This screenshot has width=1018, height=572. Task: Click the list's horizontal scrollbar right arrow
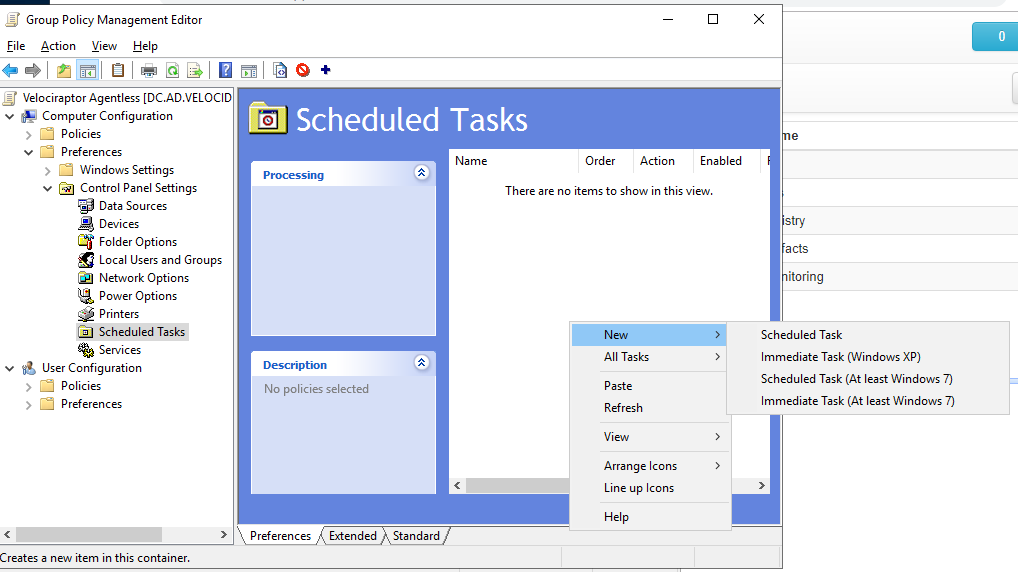click(761, 486)
